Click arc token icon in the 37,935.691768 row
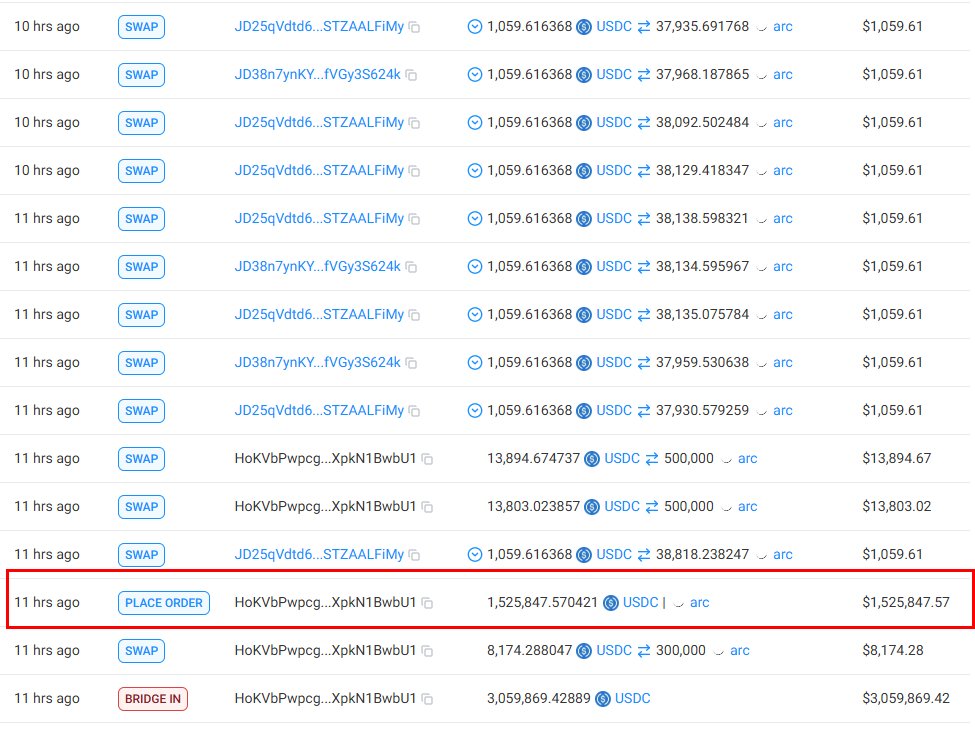The width and height of the screenshot is (975, 733). tap(762, 27)
